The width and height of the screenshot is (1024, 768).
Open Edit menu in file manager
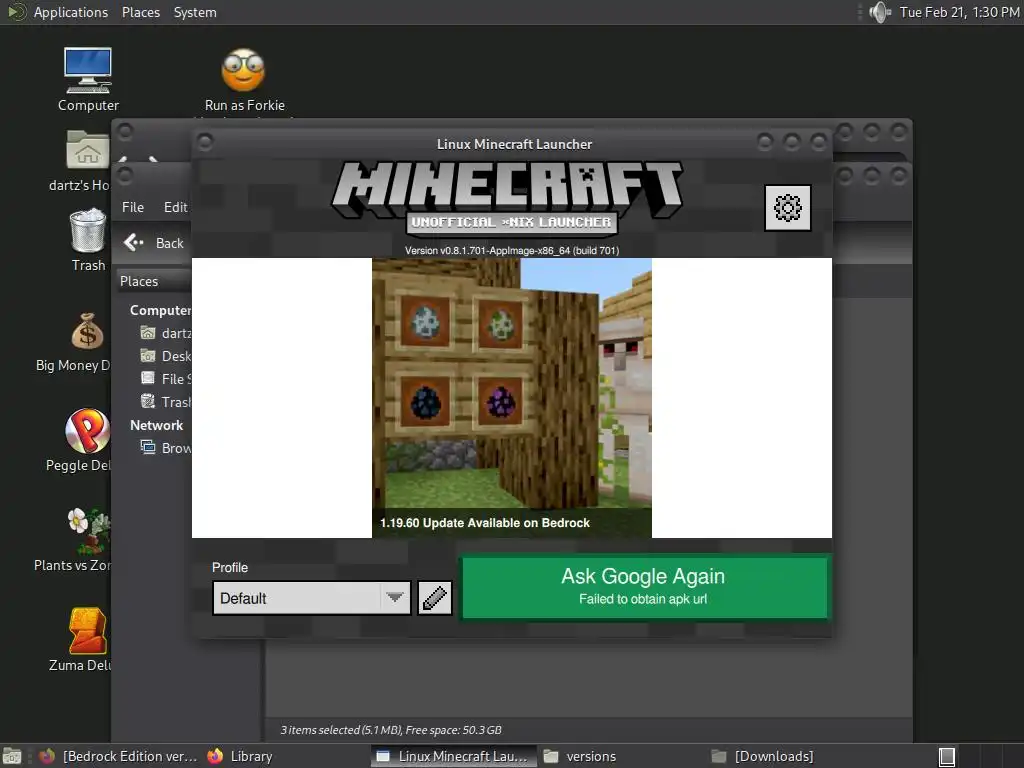click(176, 207)
